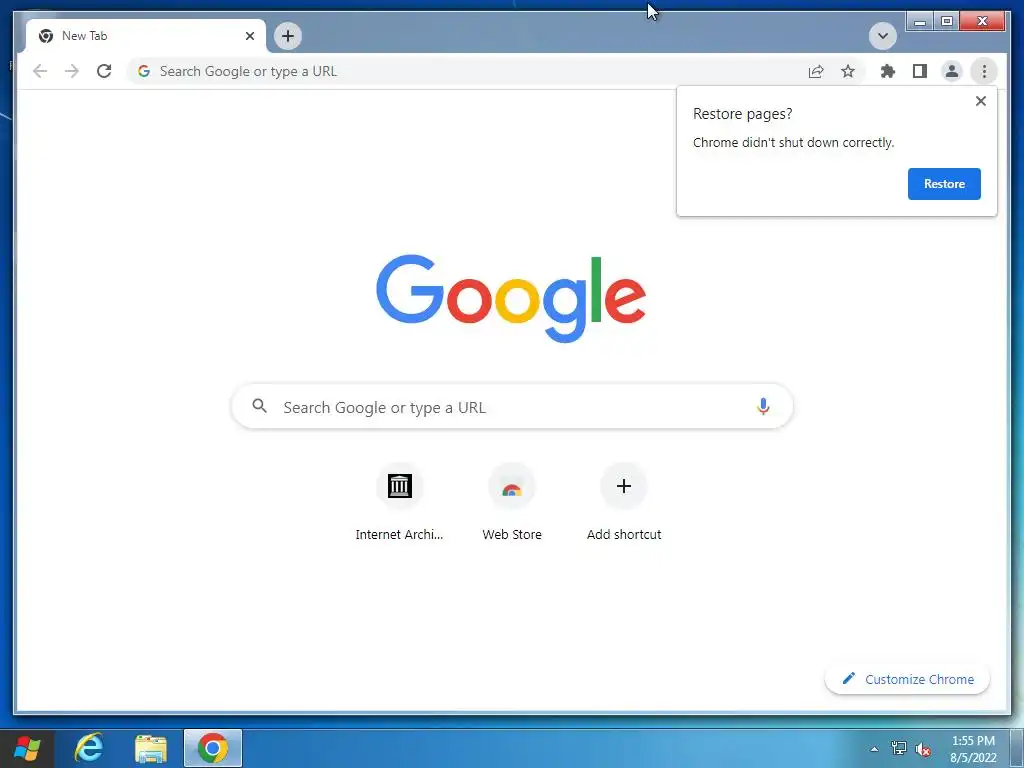Open the Extensions puzzle icon
1024x768 pixels.
888,71
